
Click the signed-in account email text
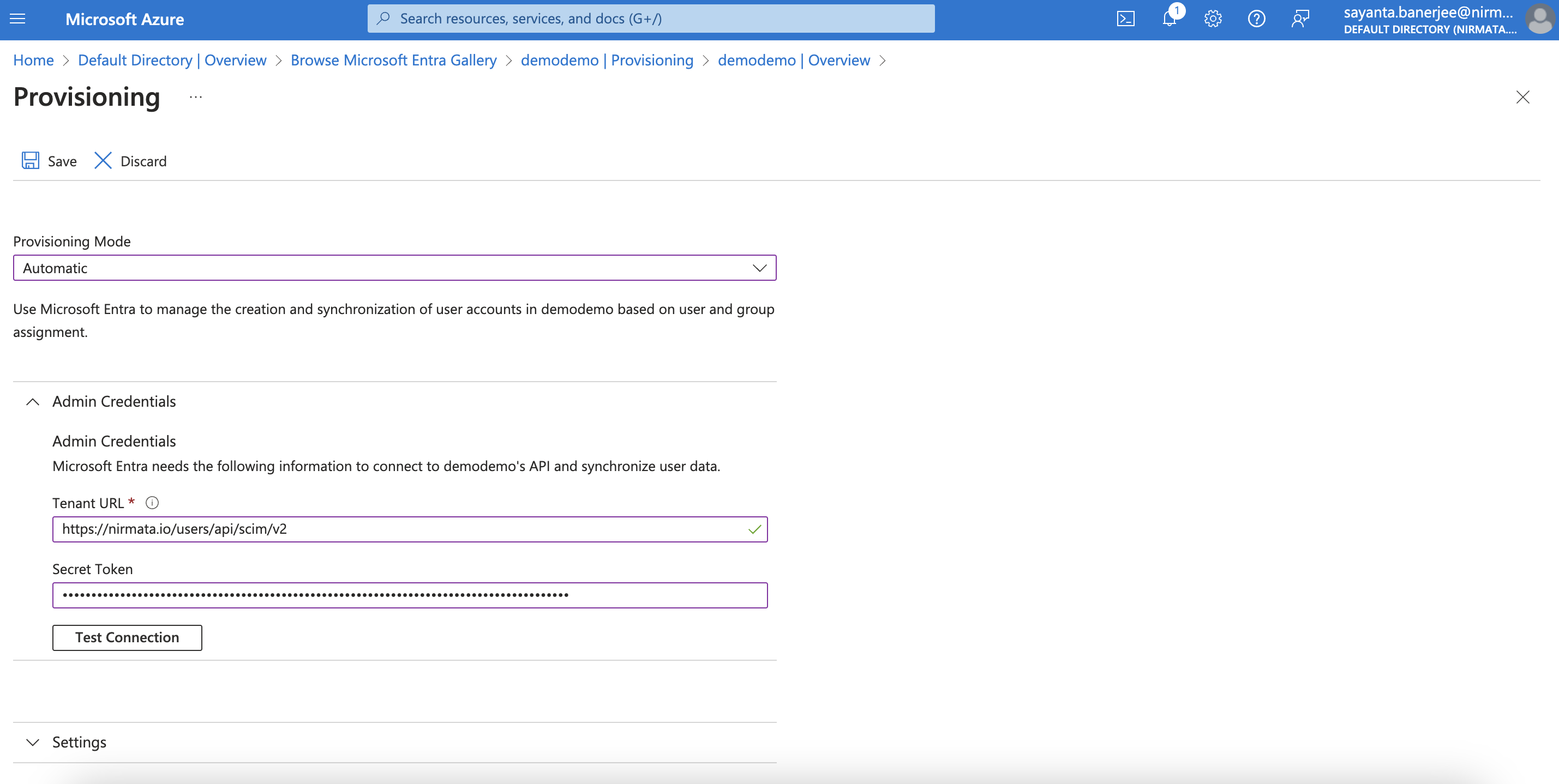(1428, 12)
